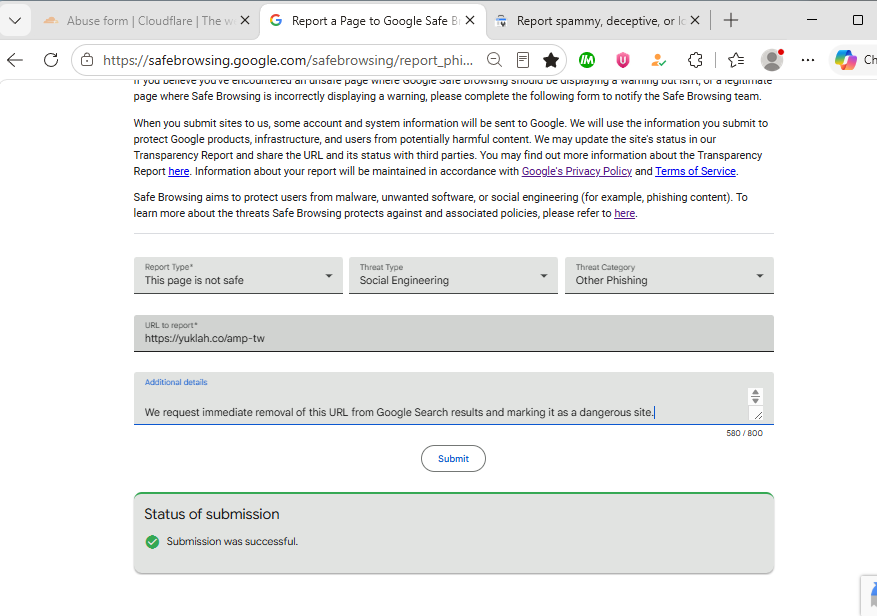Expand the Threat Type dropdown
Viewport: 877px width, 616px height.
(453, 275)
